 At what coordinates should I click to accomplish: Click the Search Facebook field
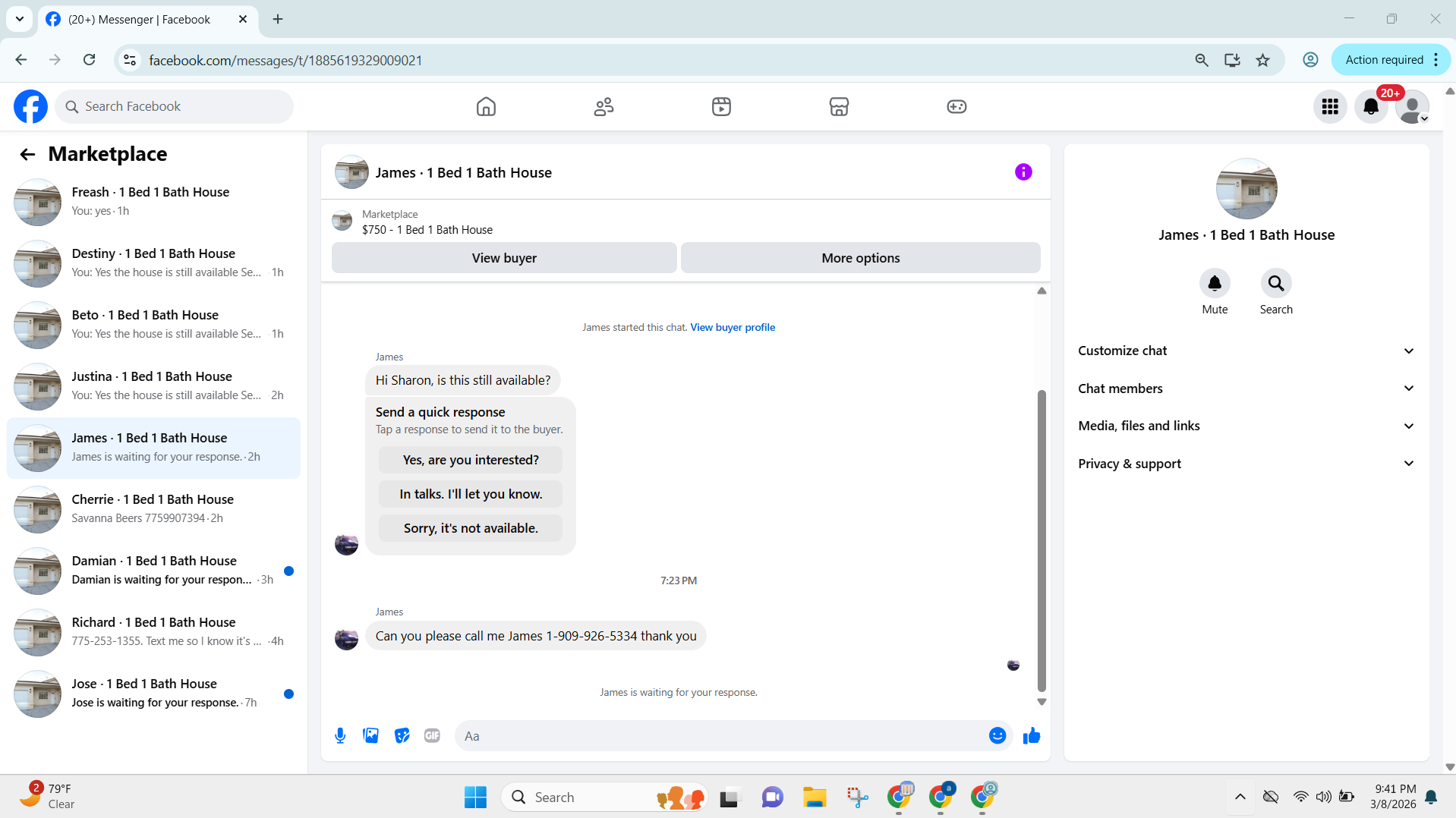coord(175,106)
